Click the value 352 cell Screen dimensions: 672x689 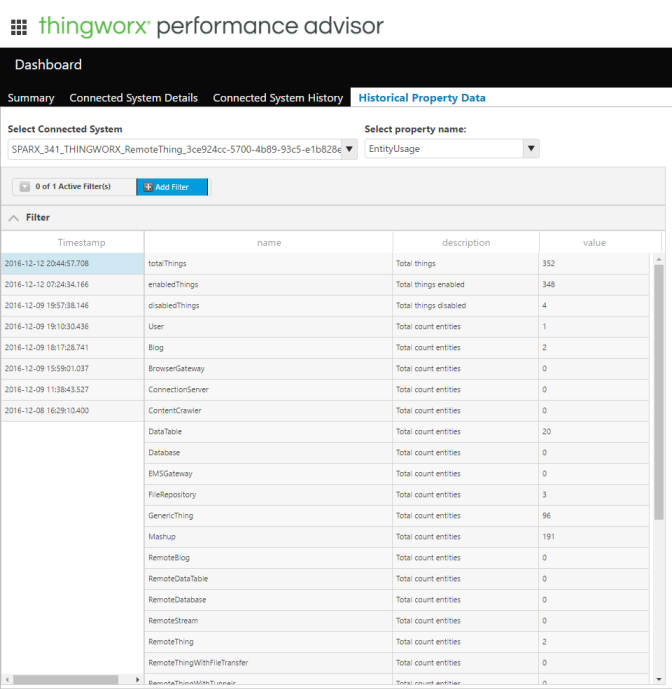tap(594, 264)
